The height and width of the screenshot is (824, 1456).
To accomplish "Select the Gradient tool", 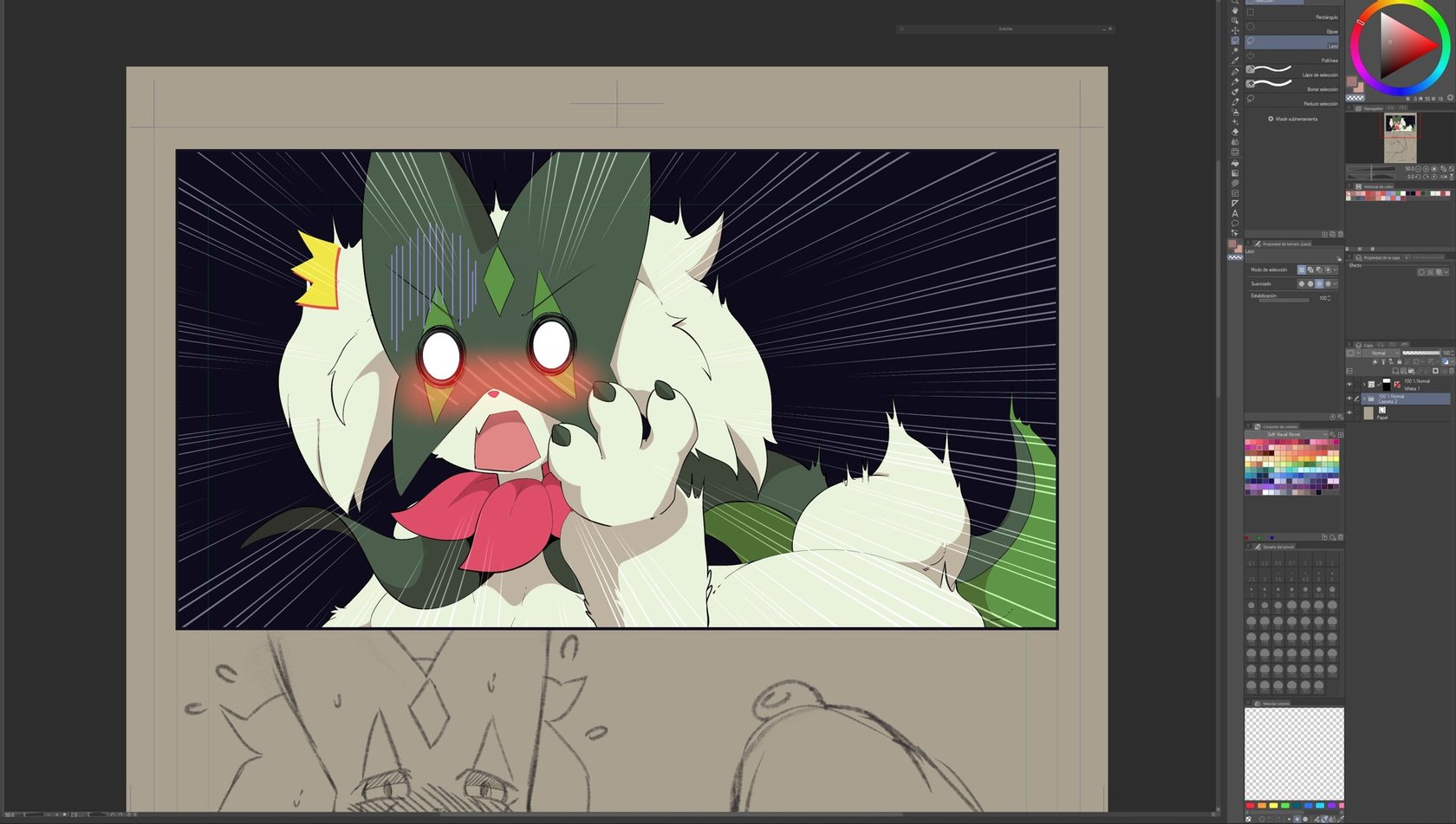I will point(1235,172).
